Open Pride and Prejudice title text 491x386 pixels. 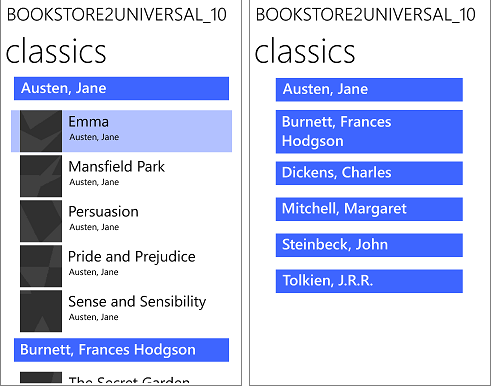point(132,257)
